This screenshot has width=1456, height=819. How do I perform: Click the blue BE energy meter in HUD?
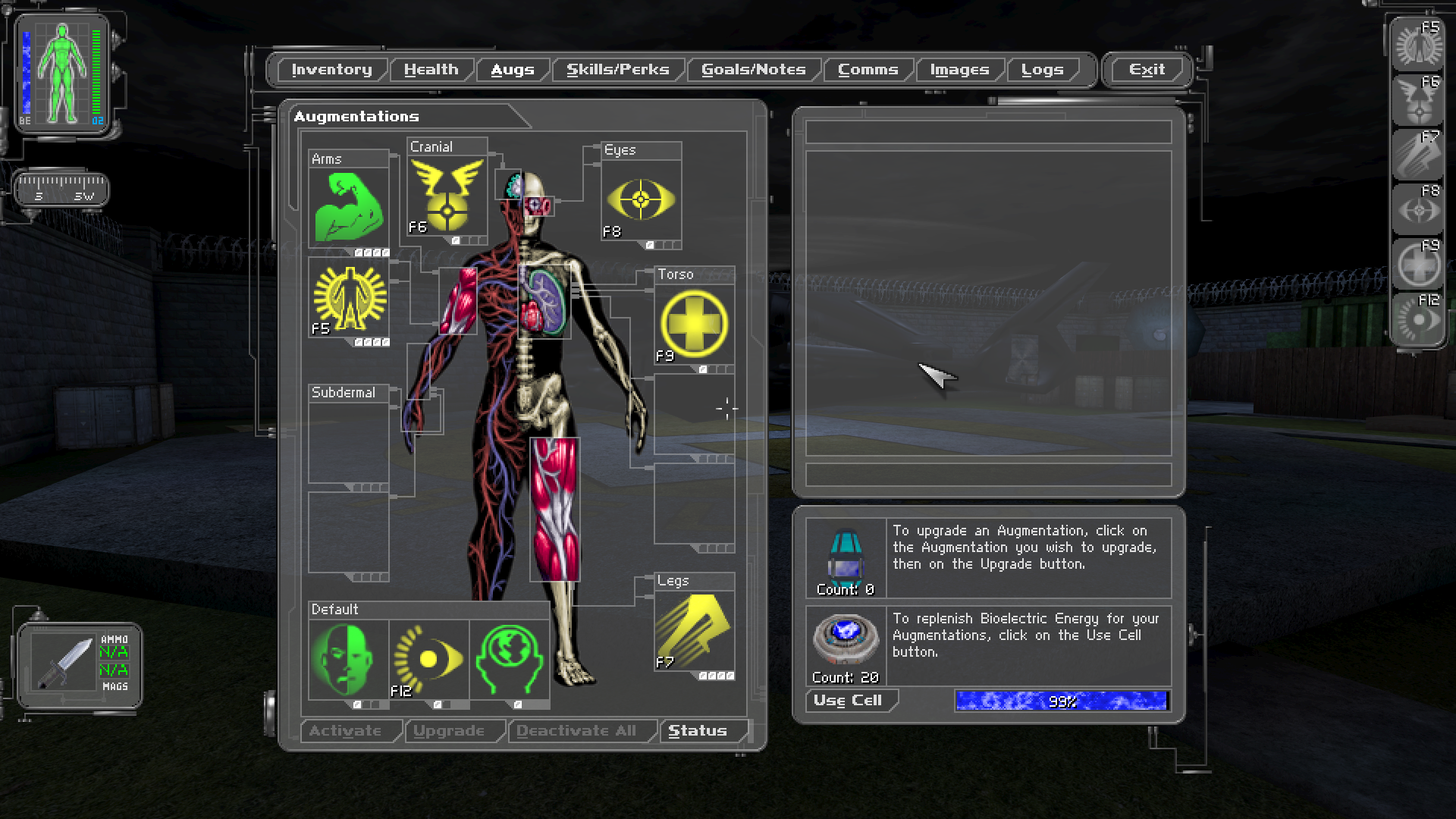coord(27,74)
